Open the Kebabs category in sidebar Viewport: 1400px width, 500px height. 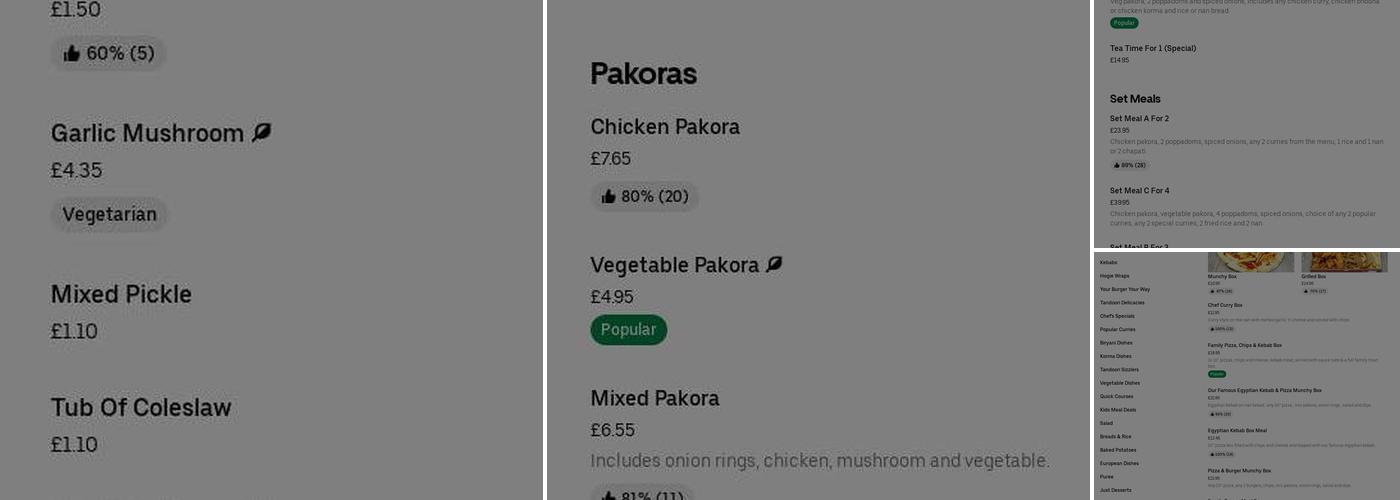coord(1108,262)
